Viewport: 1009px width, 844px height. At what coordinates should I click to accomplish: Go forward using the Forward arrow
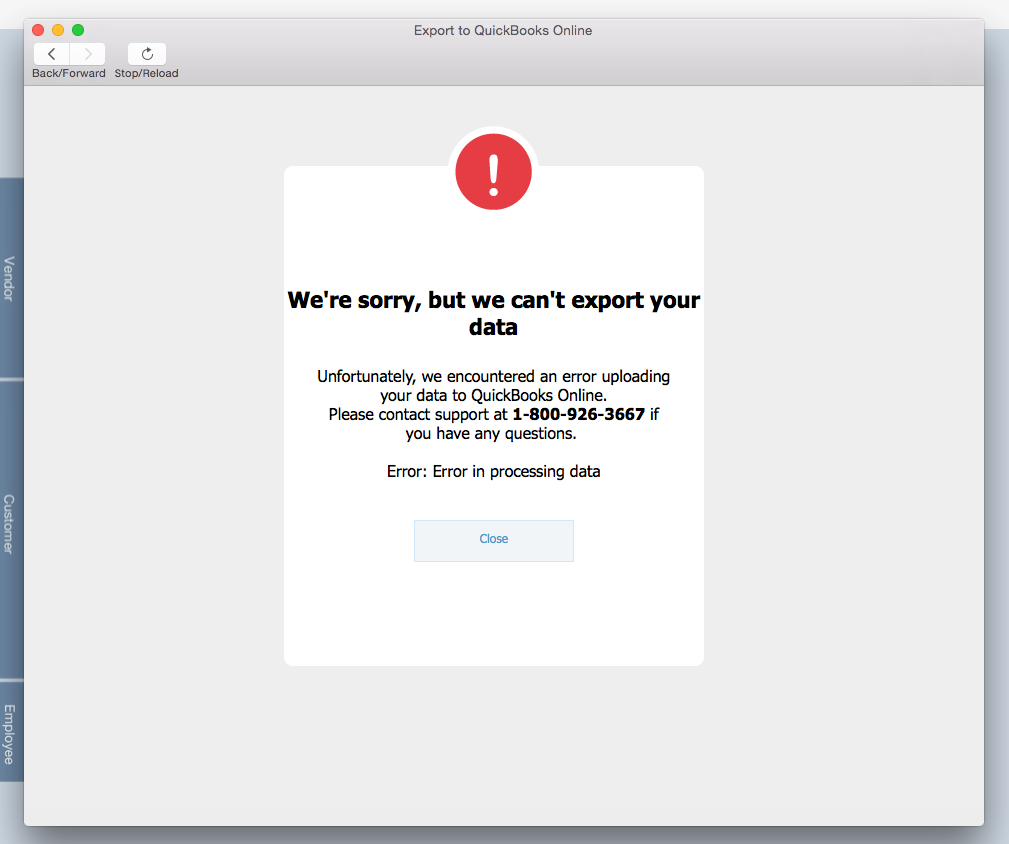88,54
